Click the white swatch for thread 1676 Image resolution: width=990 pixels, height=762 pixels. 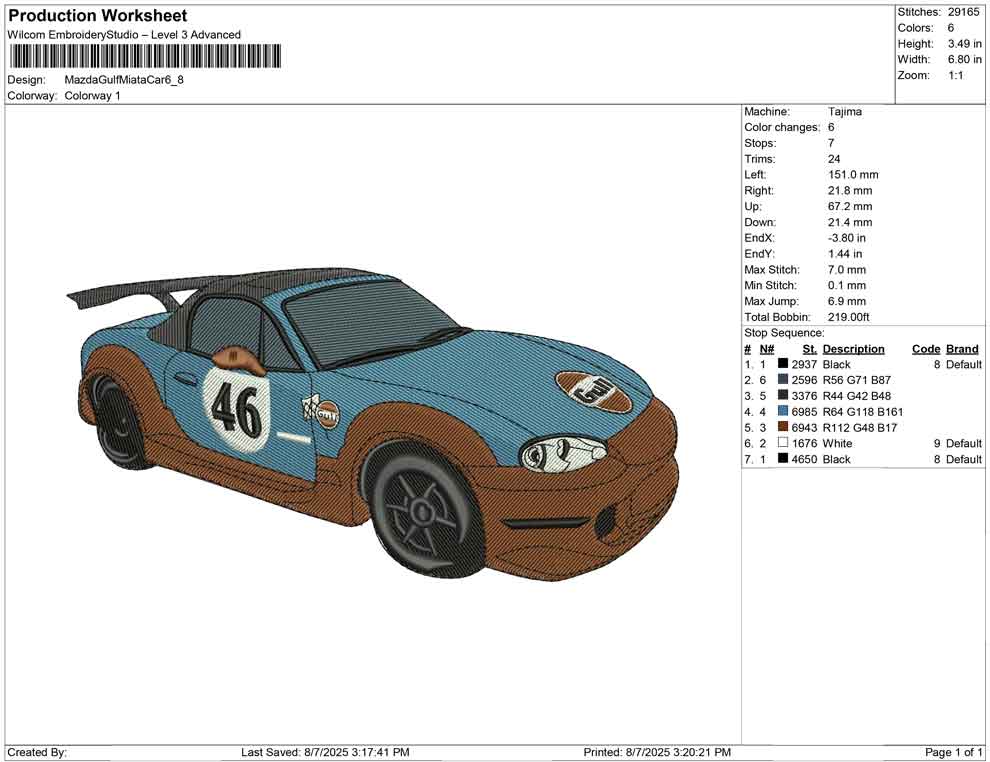pos(783,443)
